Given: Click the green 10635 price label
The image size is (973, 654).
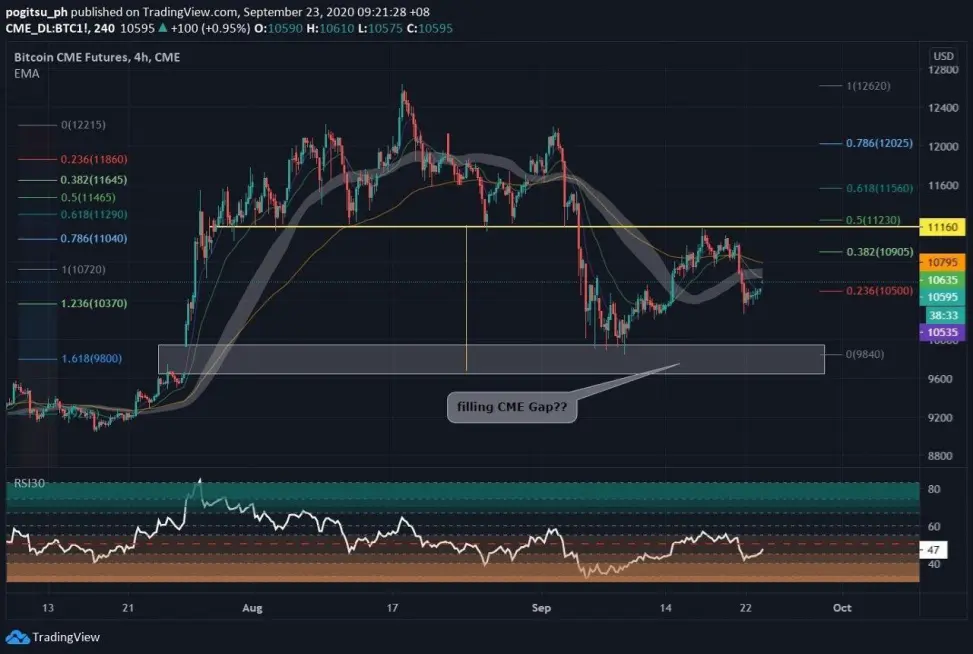Looking at the screenshot, I should click(x=942, y=280).
